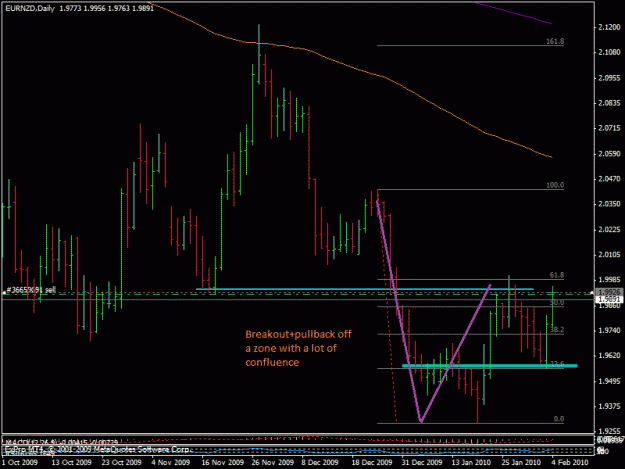Image resolution: width=625 pixels, height=469 pixels.
Task: Click the 161.8 Fibonacci level label
Action: point(555,41)
